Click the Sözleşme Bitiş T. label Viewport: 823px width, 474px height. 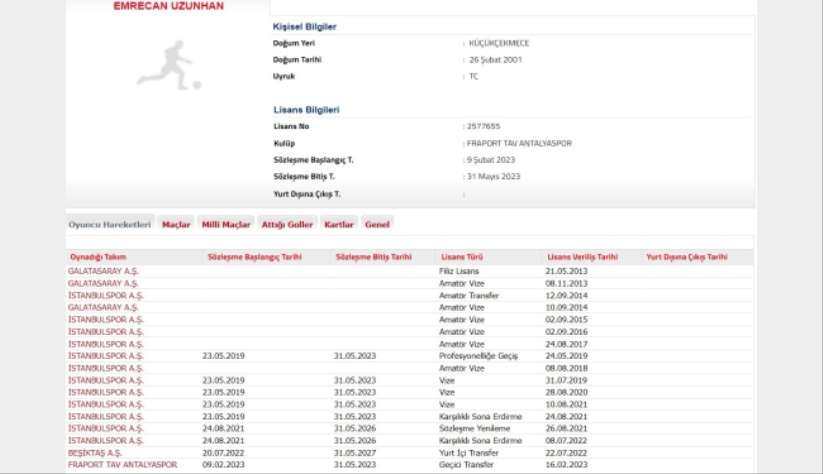point(304,176)
